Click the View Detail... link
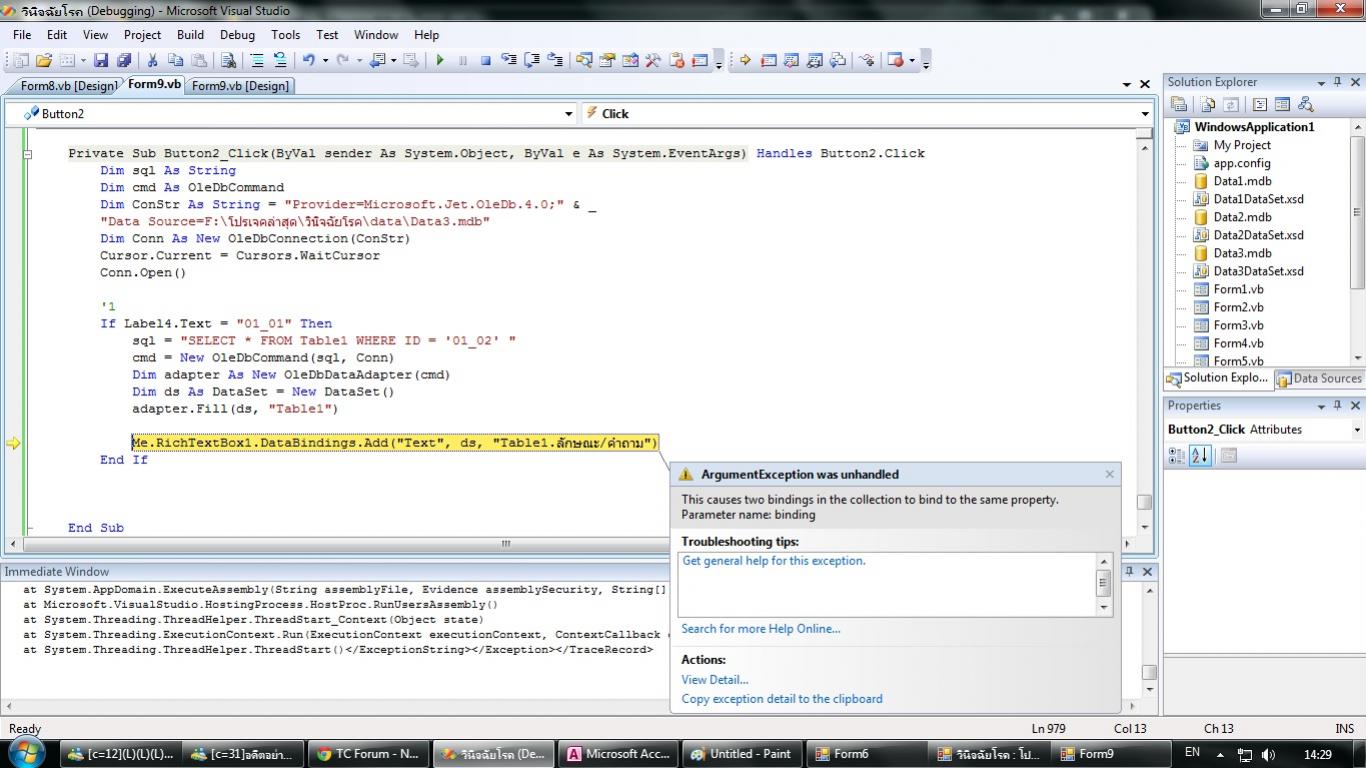This screenshot has height=768, width=1366. 714,680
